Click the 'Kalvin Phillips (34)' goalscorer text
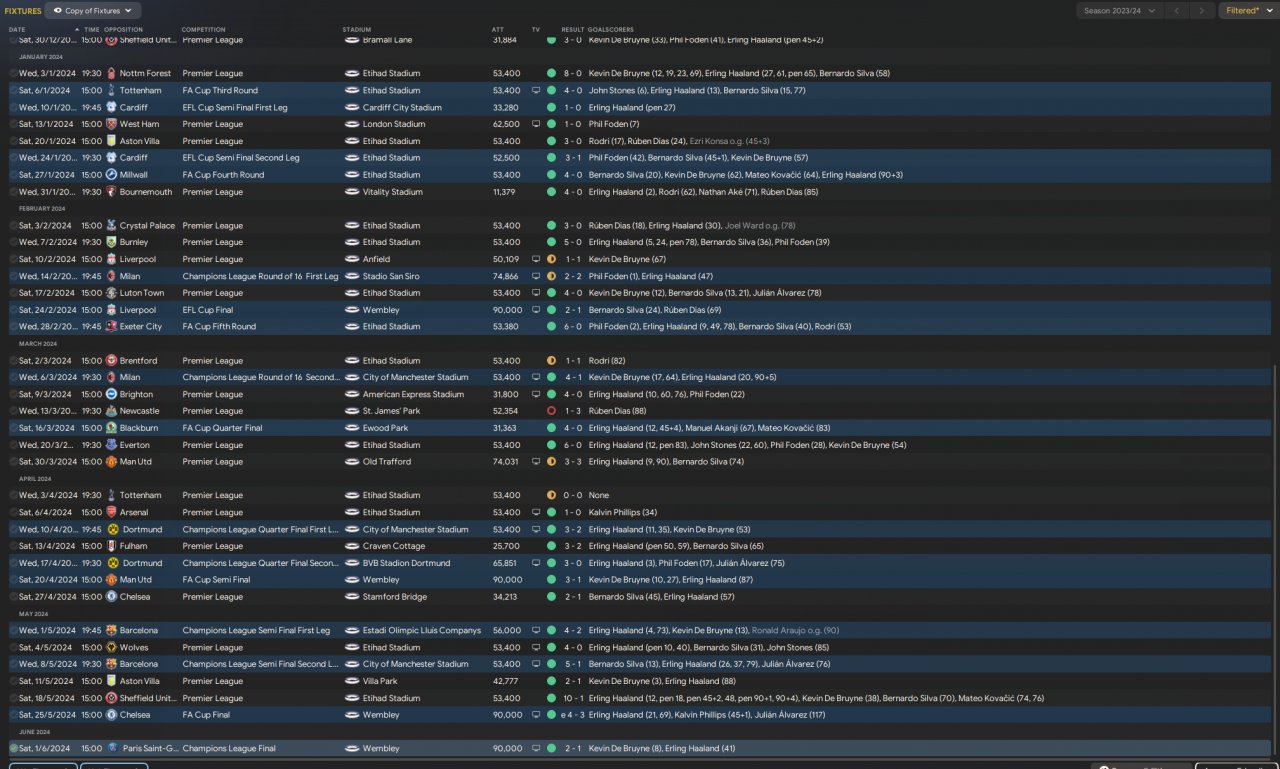This screenshot has height=769, width=1280. coord(623,512)
